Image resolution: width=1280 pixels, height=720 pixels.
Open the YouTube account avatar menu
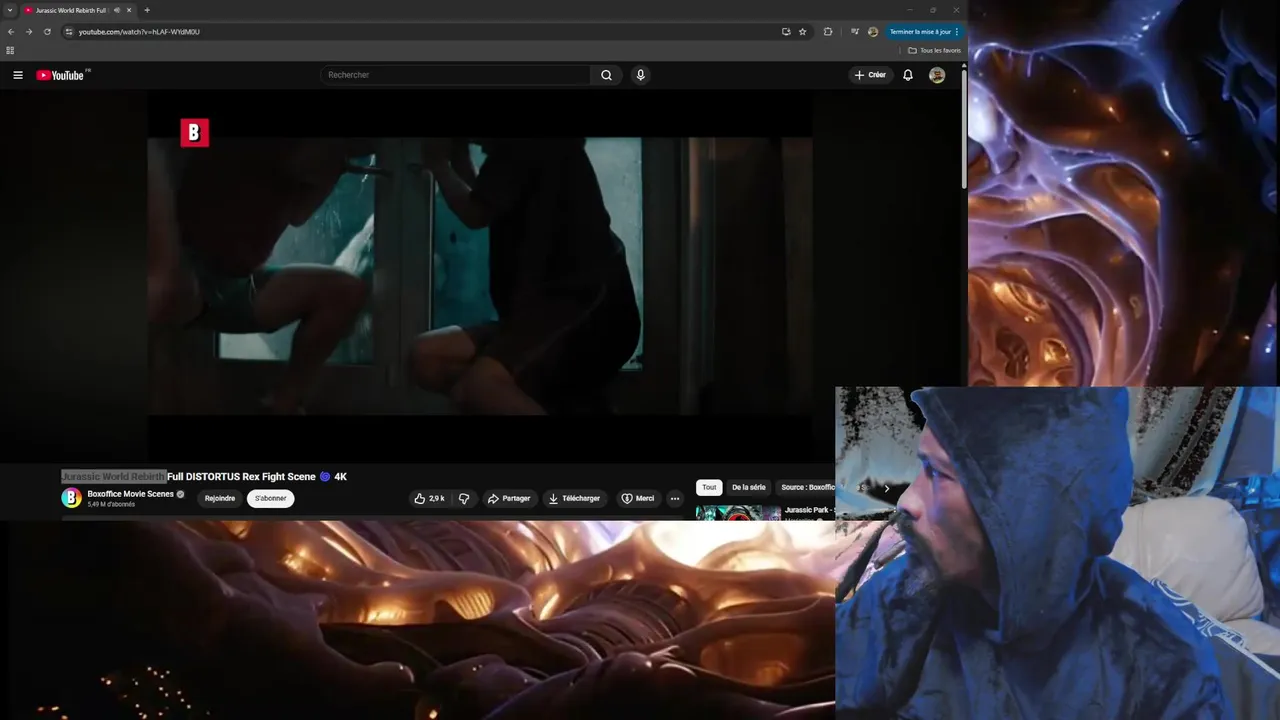coord(937,75)
